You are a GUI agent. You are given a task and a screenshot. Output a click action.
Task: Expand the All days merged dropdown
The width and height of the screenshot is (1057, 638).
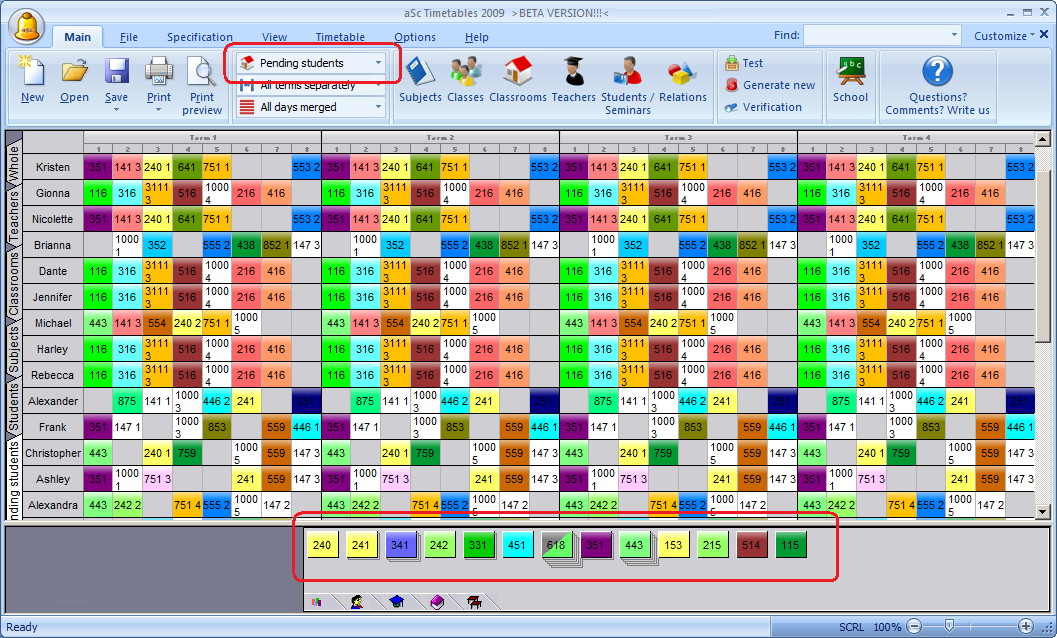[x=378, y=107]
